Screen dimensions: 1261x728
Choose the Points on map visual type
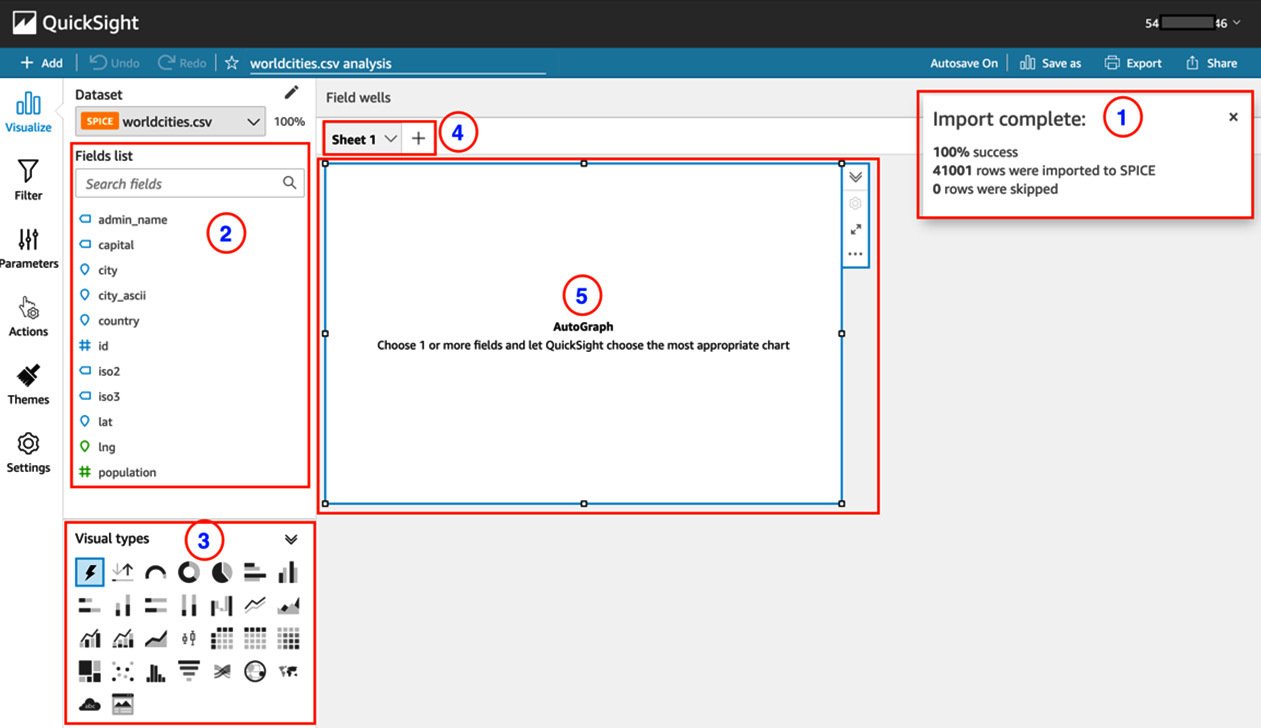[255, 671]
